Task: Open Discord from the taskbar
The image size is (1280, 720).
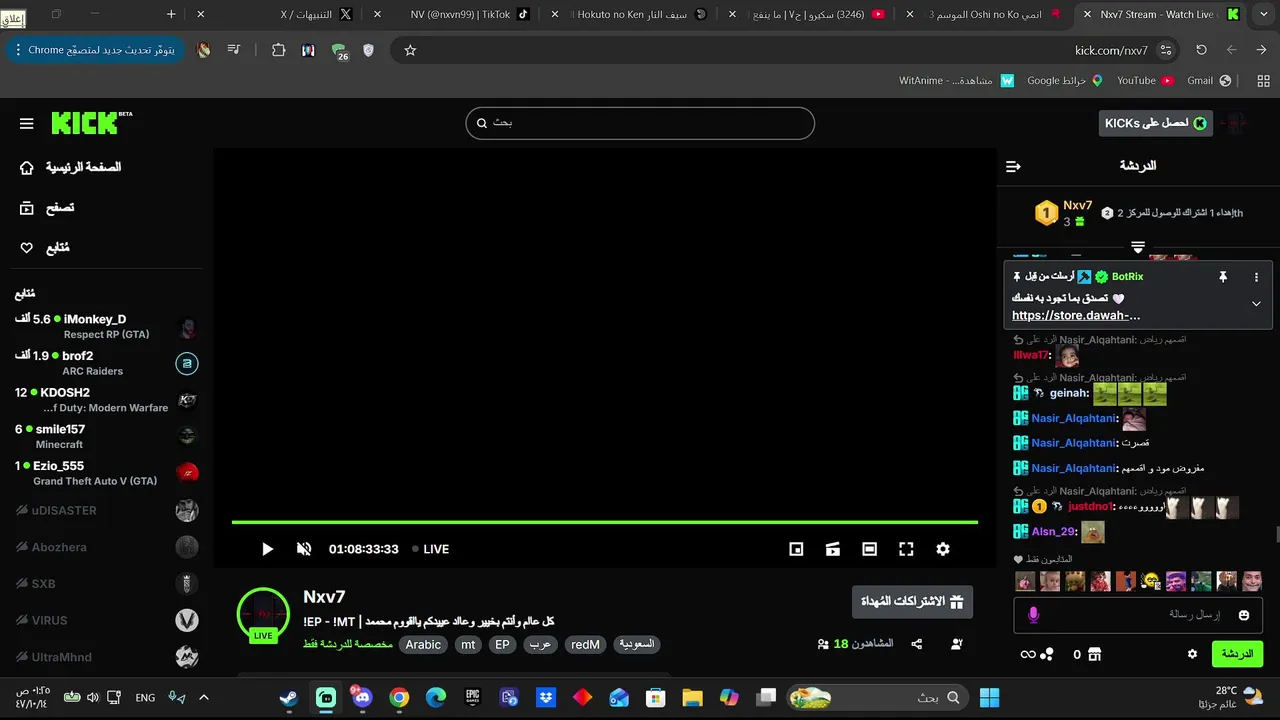Action: click(362, 697)
